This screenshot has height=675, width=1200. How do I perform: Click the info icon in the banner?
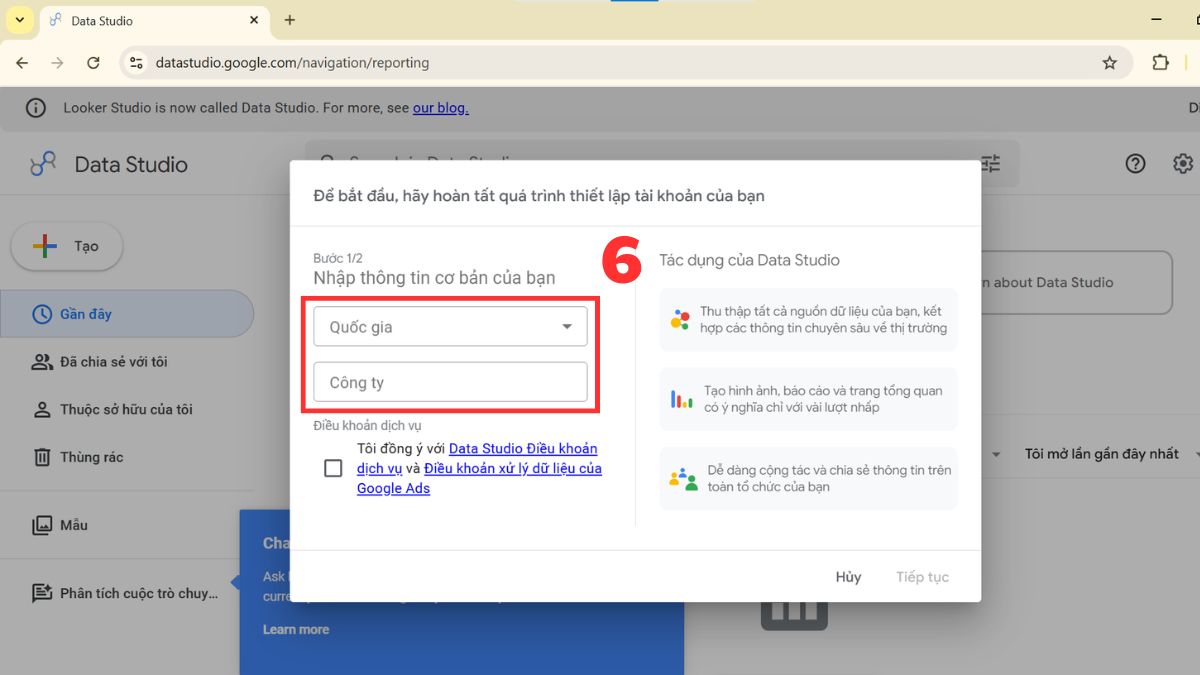click(35, 108)
